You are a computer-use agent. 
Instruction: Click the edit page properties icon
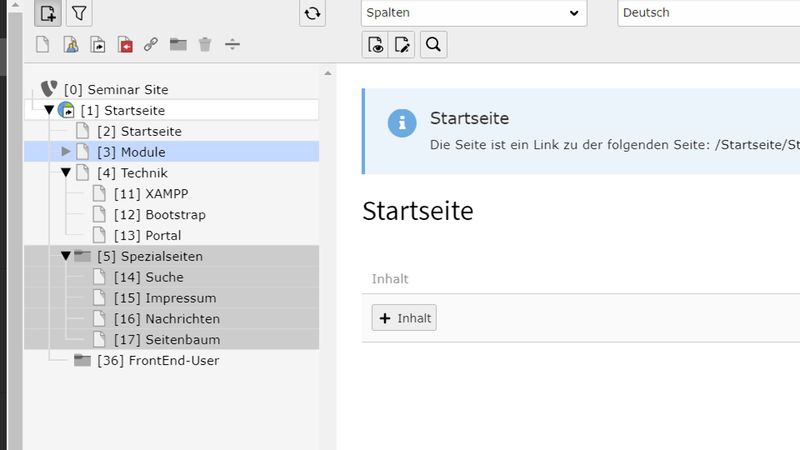[402, 44]
